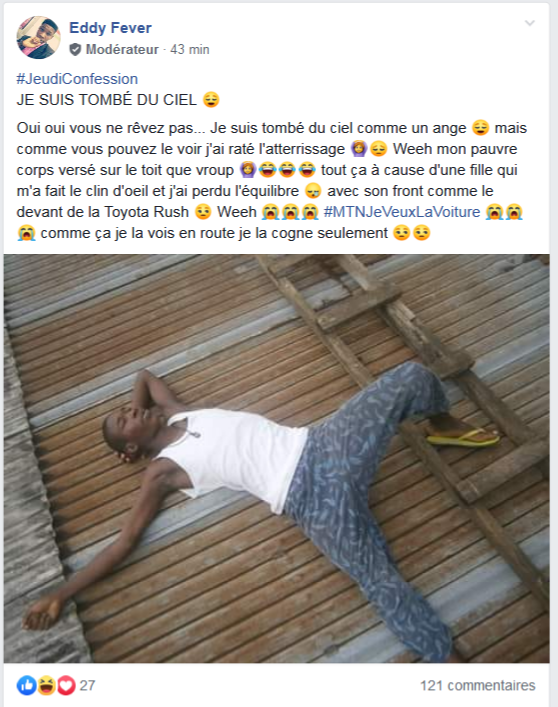Click the emoji after TOMBÉ DU CIEL

tap(211, 100)
